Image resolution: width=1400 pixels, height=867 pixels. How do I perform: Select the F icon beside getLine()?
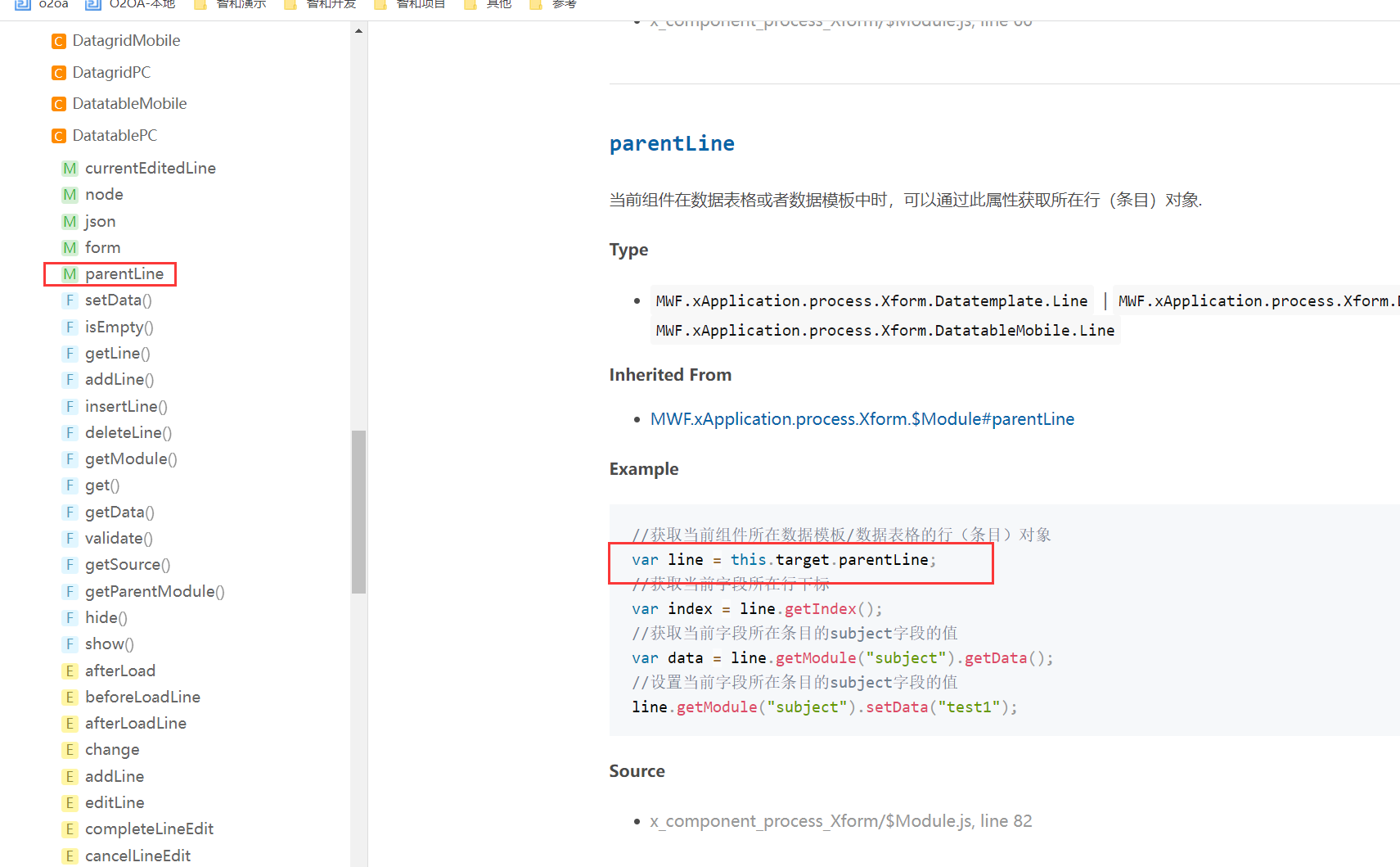pyautogui.click(x=70, y=354)
